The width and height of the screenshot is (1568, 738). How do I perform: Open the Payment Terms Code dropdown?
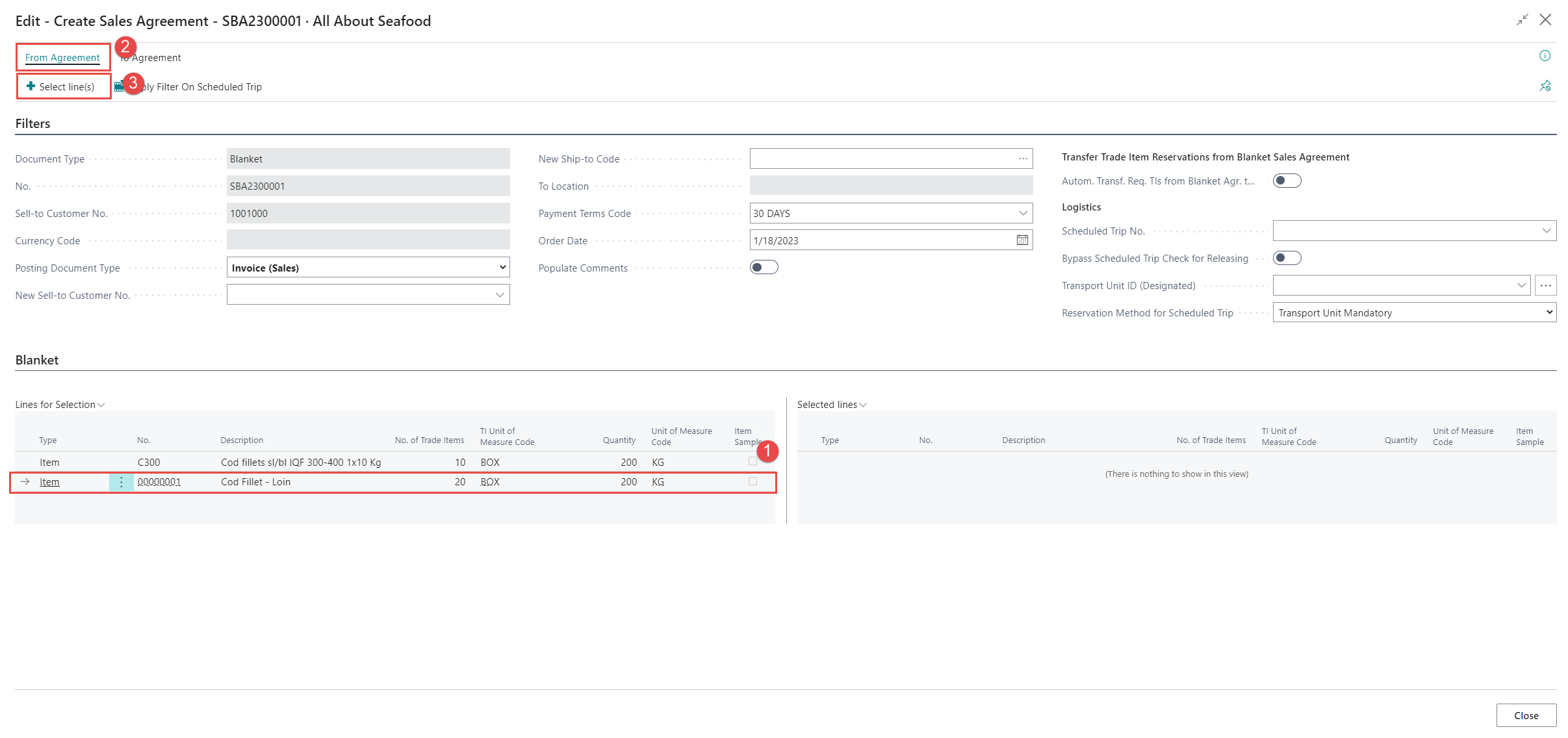click(x=1022, y=213)
